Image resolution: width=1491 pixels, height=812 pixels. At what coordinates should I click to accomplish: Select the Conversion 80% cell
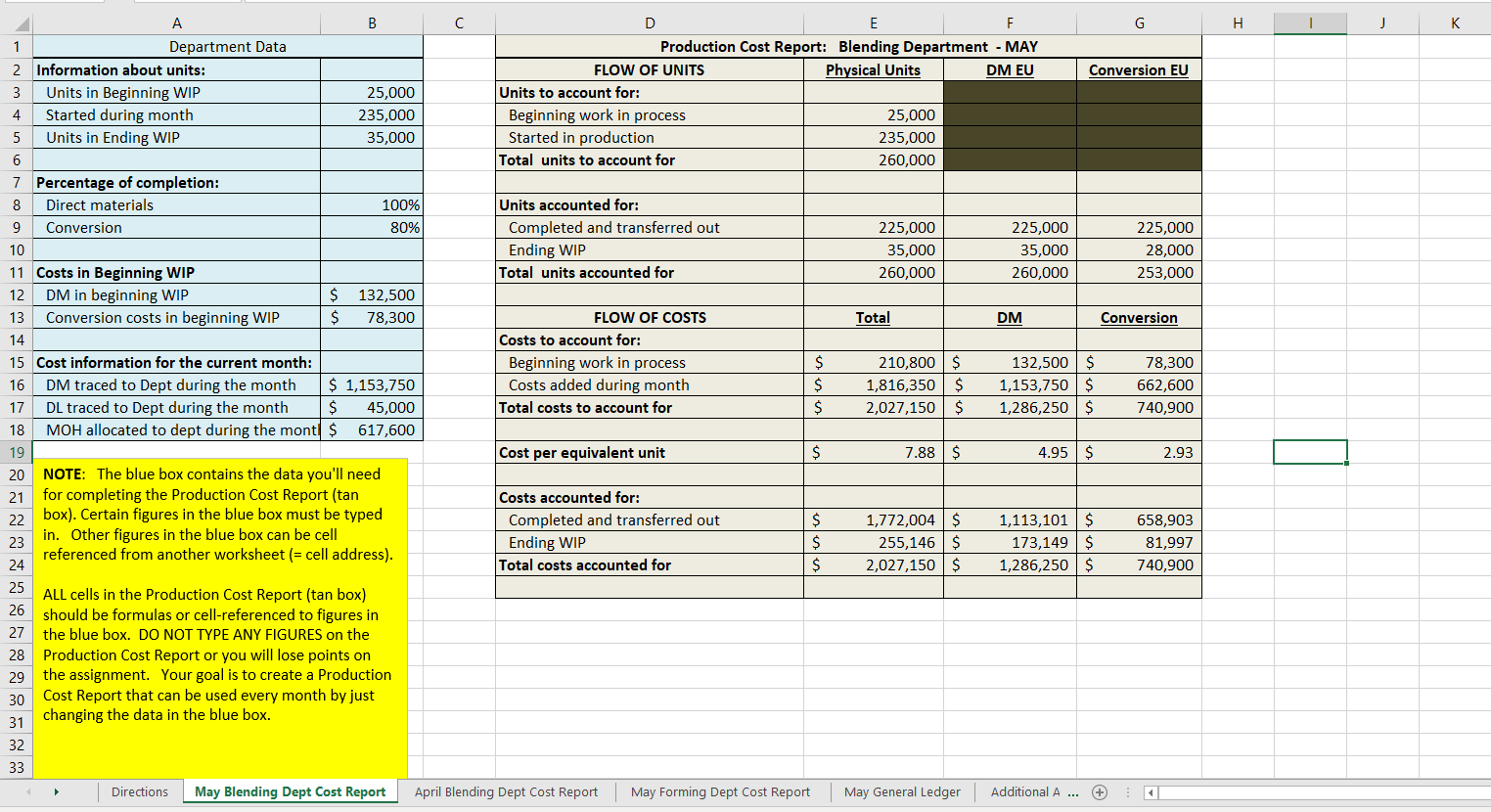point(372,227)
